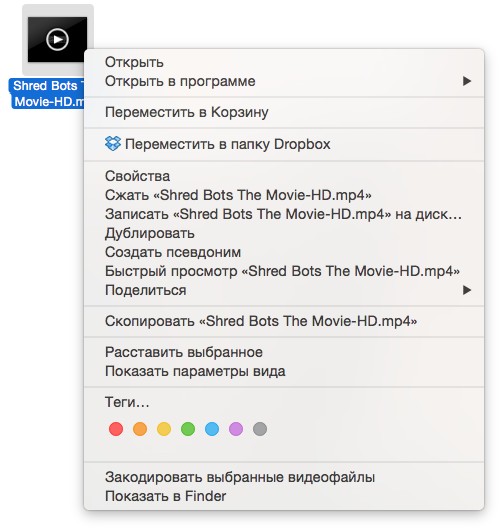Click the Shred Bots Movie-HD file name label
Viewport: 503px width, 529px height.
pos(47,93)
